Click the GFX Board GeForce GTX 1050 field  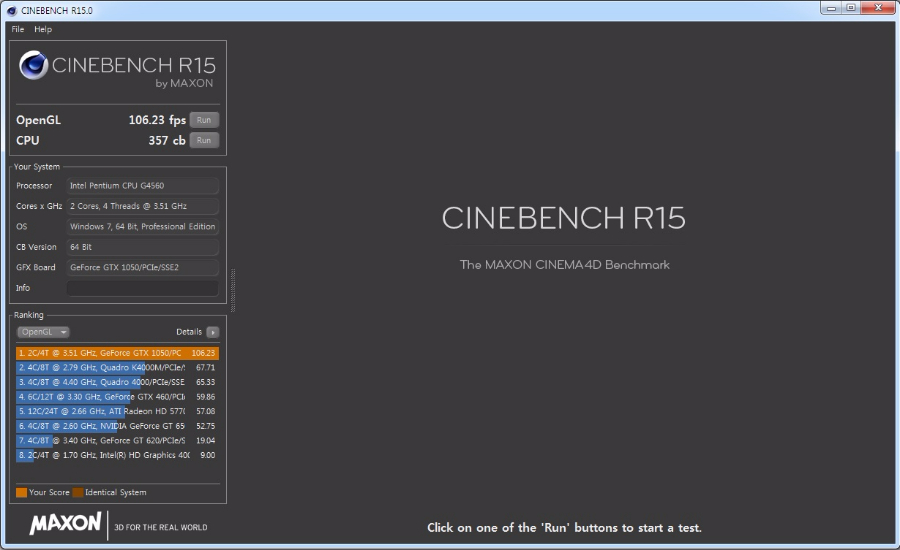[x=142, y=267]
